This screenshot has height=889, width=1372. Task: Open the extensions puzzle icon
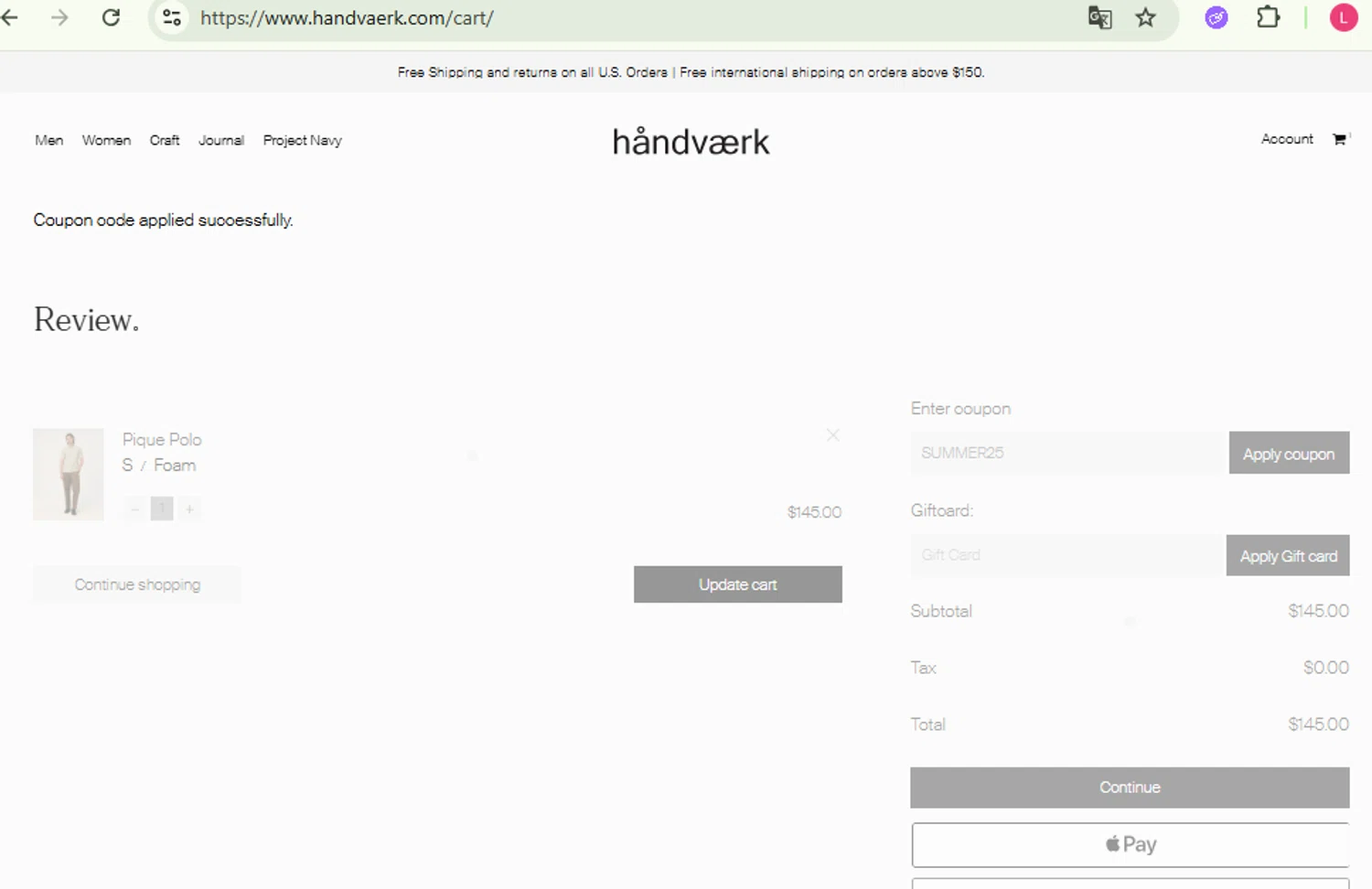1268,17
